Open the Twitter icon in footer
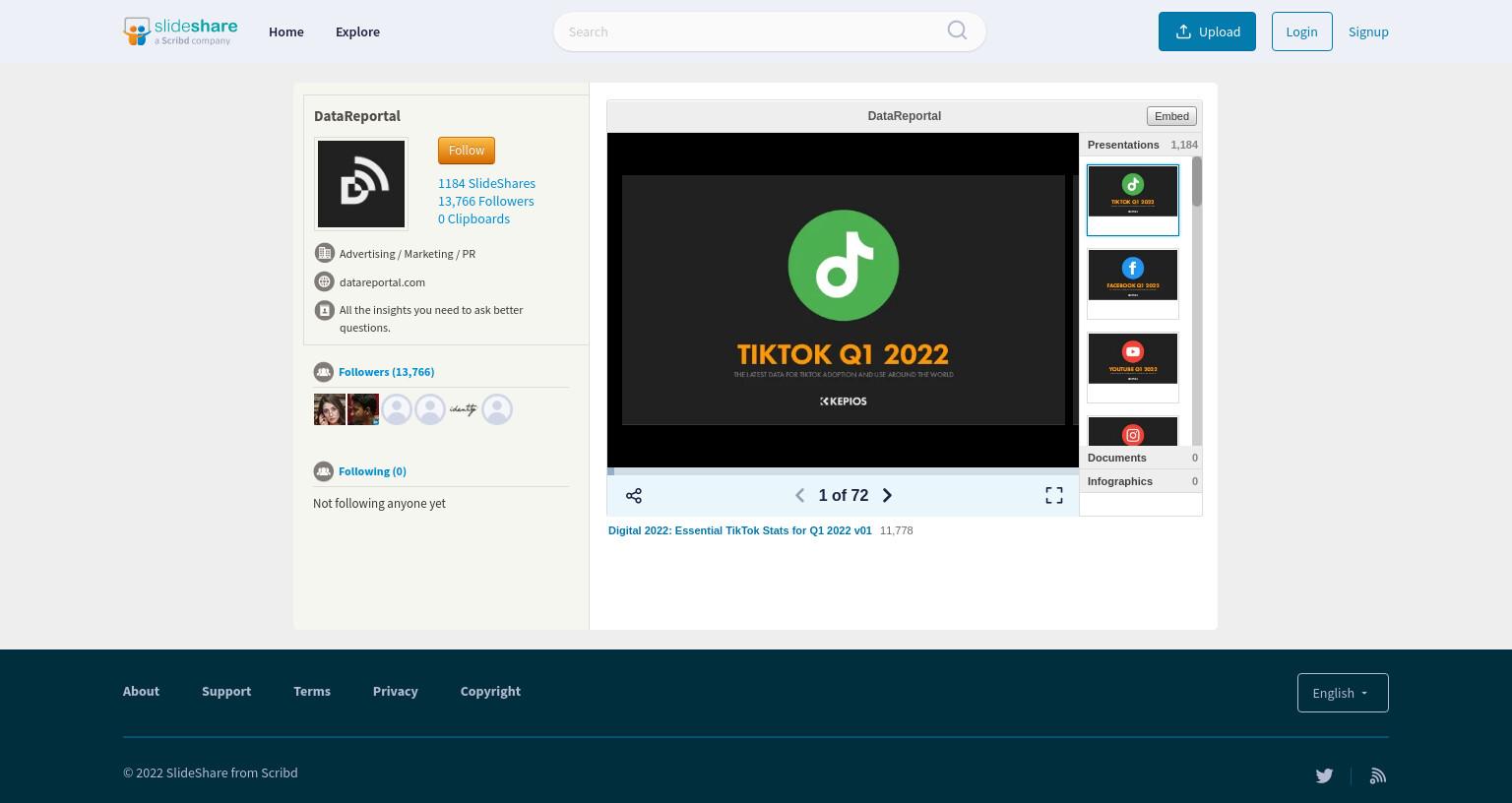1512x803 pixels. (1324, 775)
